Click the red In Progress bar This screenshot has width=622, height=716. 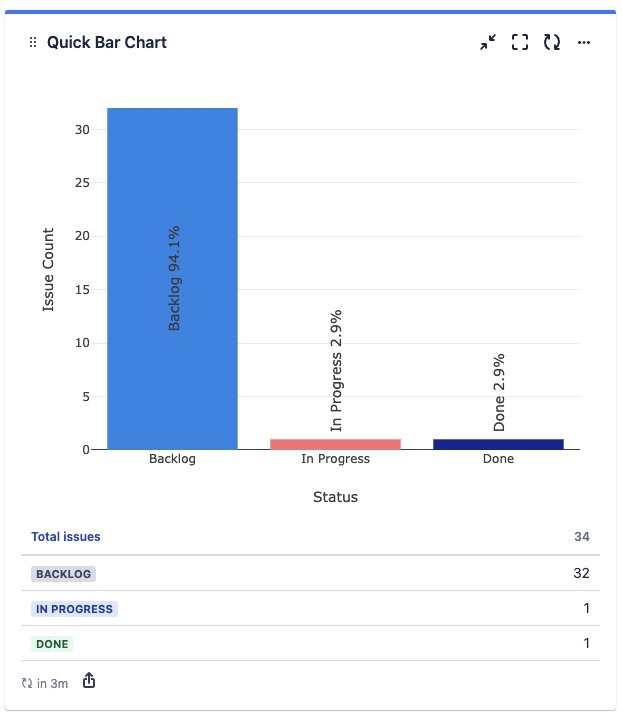(336, 444)
